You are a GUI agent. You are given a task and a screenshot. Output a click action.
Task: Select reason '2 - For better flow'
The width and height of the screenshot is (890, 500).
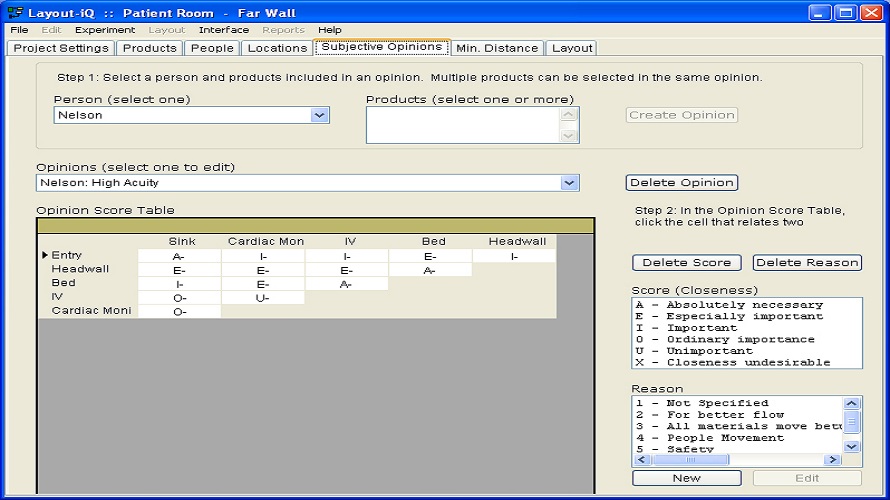(710, 414)
